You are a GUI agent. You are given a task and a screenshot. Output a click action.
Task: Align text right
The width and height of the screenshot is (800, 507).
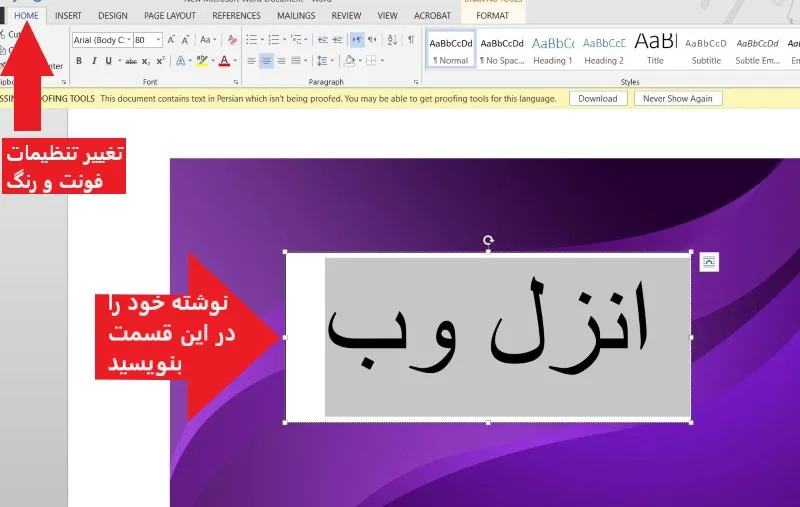(281, 61)
